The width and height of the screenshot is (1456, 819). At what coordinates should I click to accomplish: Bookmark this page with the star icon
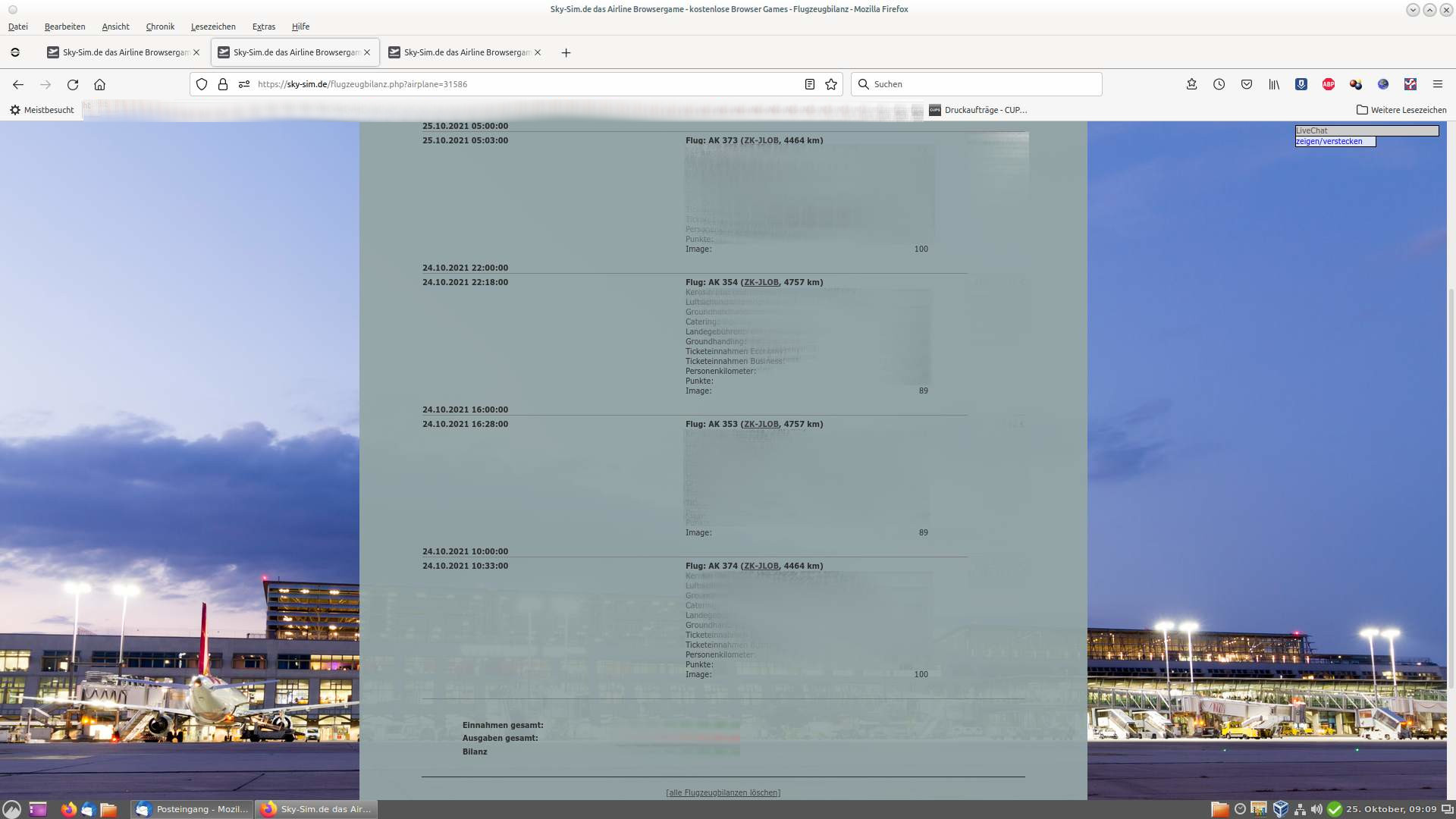[x=831, y=84]
